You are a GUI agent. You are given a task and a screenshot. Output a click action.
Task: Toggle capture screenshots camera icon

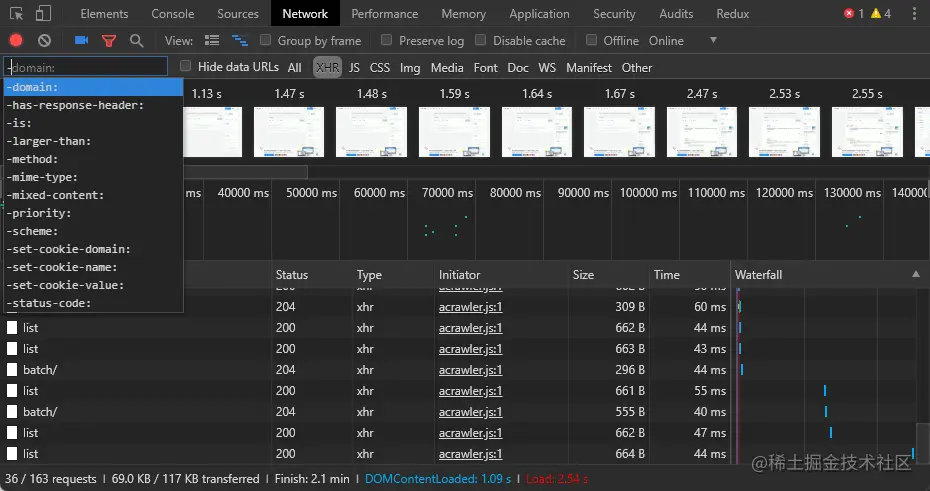(81, 40)
